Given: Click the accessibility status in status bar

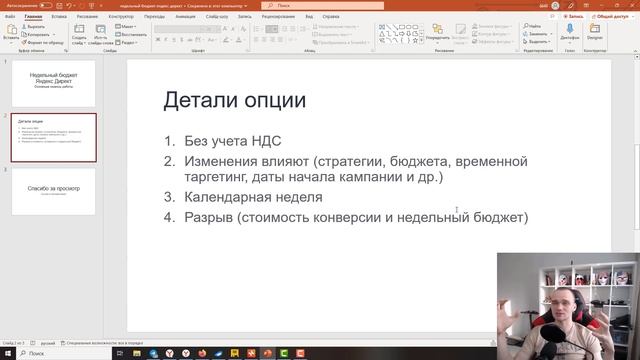Looking at the screenshot, I should pos(102,343).
